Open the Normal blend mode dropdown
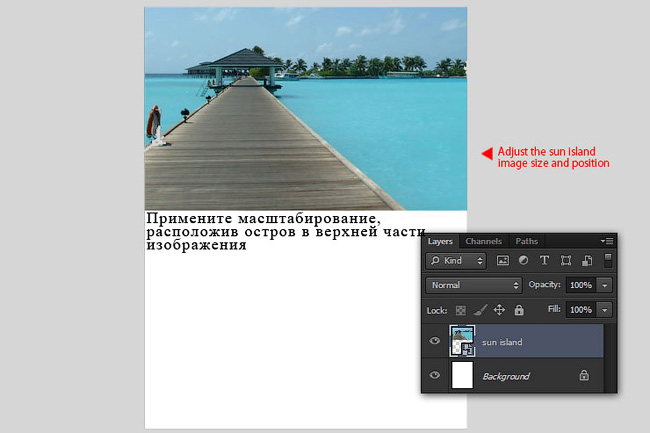This screenshot has width=650, height=433. pos(473,285)
